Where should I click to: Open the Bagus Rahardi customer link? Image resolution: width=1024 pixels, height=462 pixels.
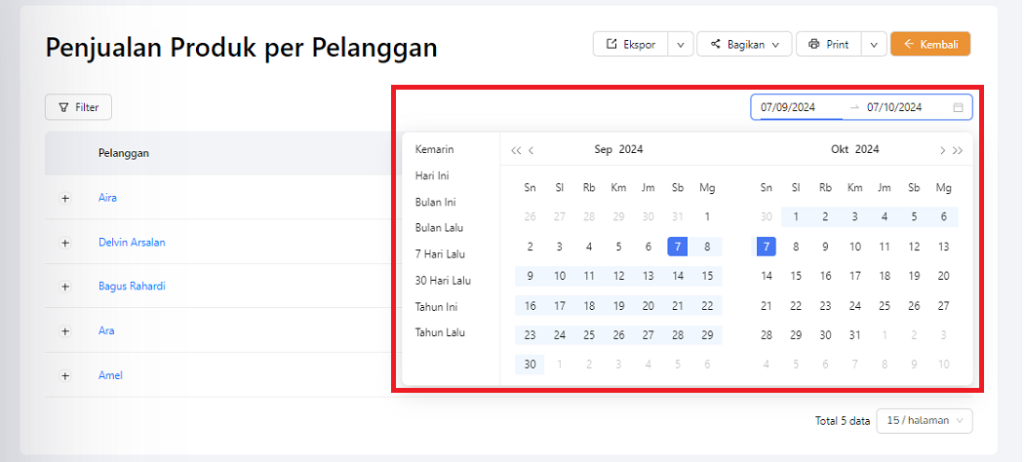pyautogui.click(x=132, y=286)
